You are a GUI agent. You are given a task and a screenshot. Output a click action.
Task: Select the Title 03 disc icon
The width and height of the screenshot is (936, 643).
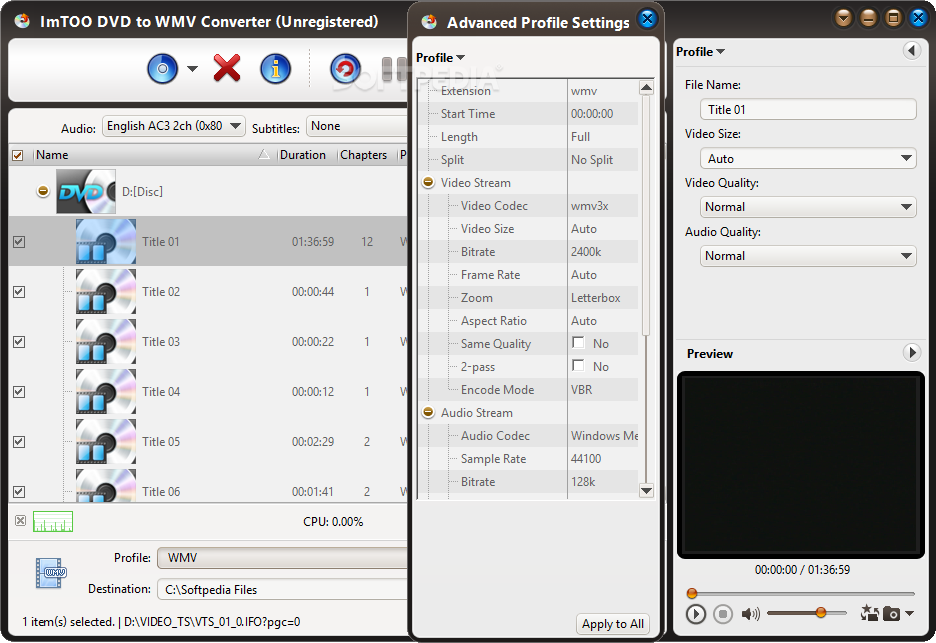pos(106,342)
